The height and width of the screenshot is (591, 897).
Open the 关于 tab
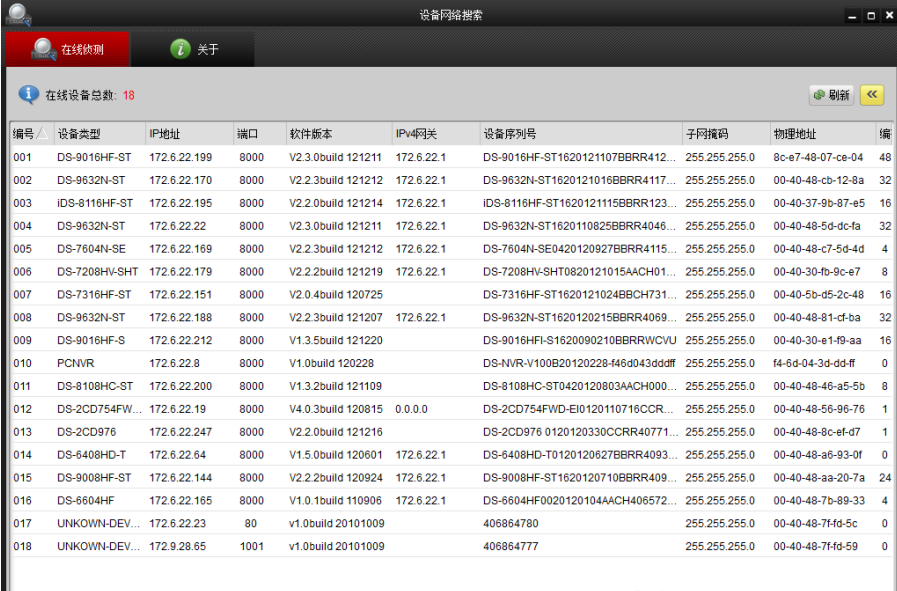[194, 49]
